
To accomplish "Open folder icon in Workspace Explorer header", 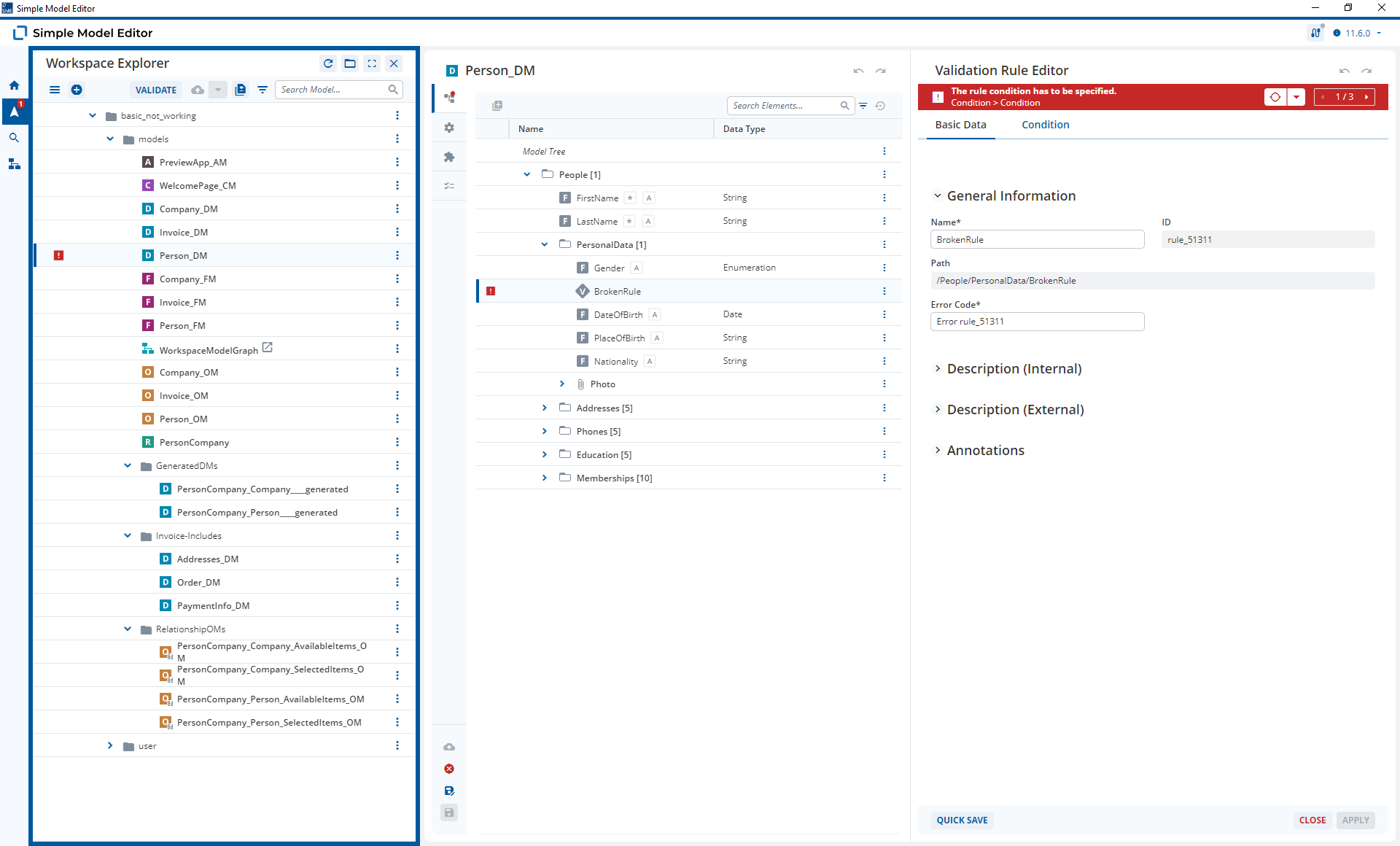I will (x=350, y=63).
